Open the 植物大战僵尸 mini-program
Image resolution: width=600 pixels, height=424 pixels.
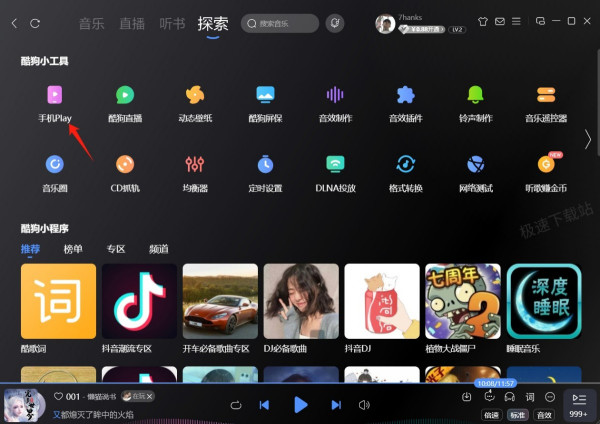463,301
